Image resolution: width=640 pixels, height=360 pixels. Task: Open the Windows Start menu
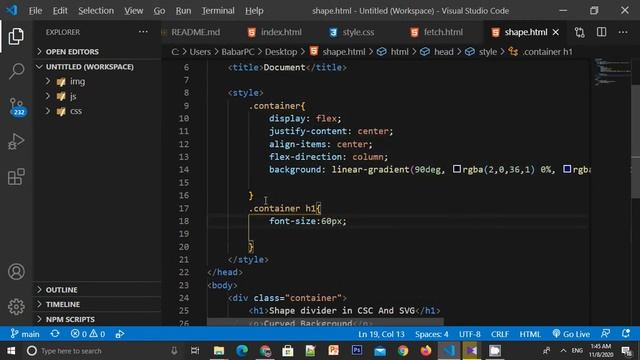coord(11,351)
